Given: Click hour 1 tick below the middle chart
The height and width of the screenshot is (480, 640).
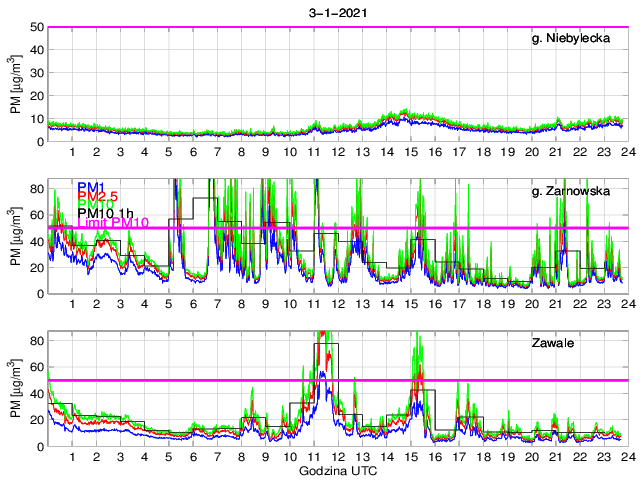Looking at the screenshot, I should (x=73, y=303).
